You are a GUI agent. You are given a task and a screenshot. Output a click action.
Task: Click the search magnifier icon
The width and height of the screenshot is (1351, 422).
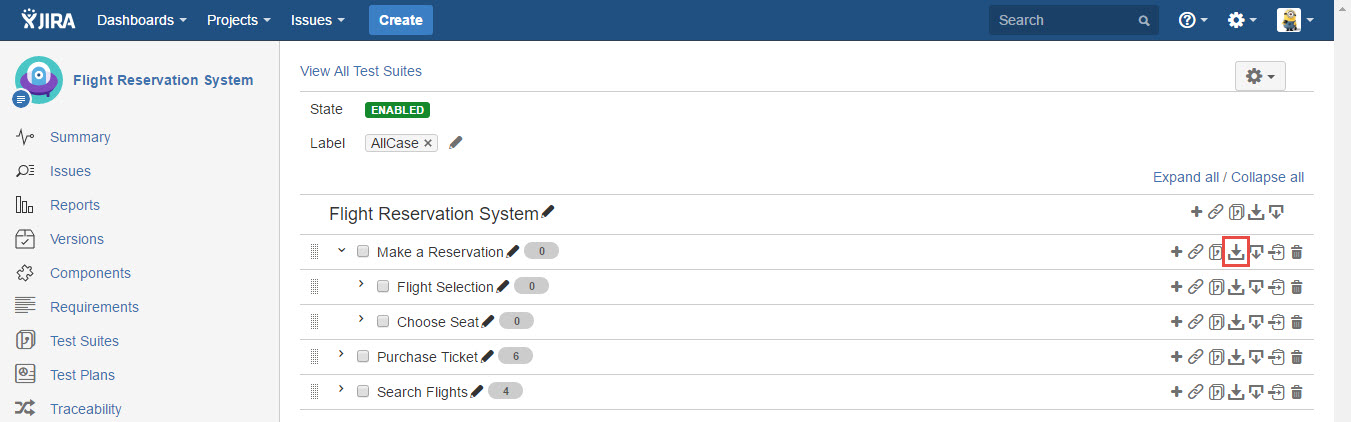(x=1144, y=20)
